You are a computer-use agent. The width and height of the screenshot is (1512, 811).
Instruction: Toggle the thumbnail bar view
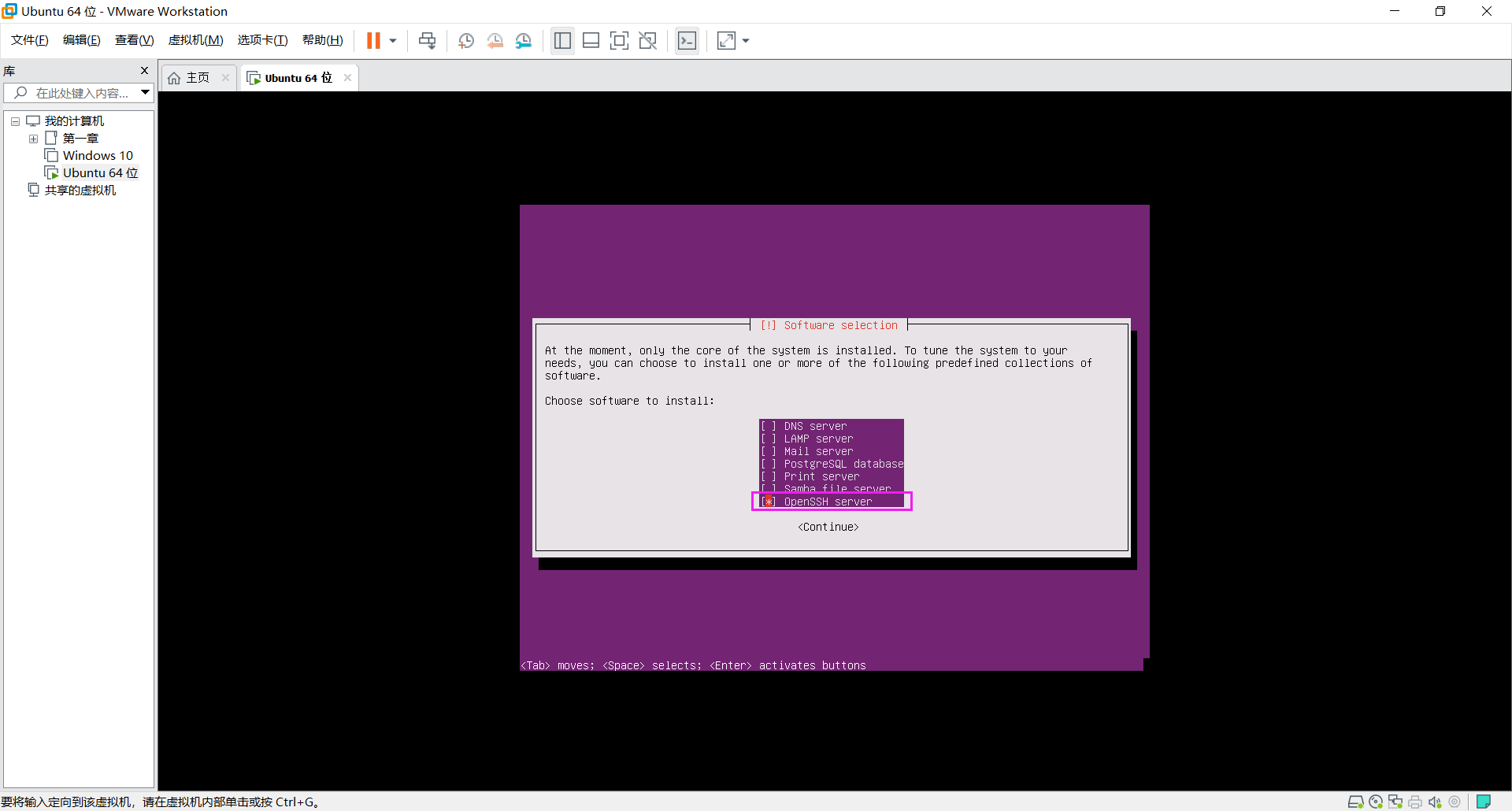[x=591, y=41]
